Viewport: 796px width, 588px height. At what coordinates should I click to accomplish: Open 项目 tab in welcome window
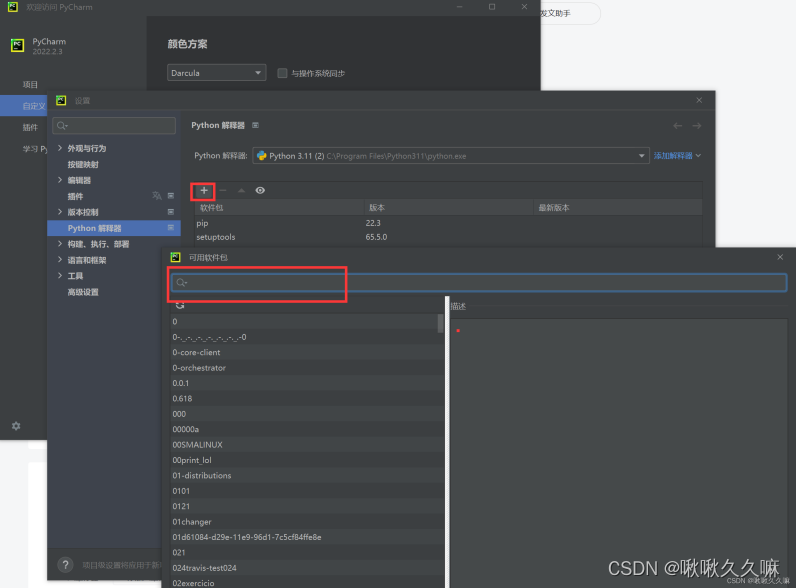tap(30, 84)
